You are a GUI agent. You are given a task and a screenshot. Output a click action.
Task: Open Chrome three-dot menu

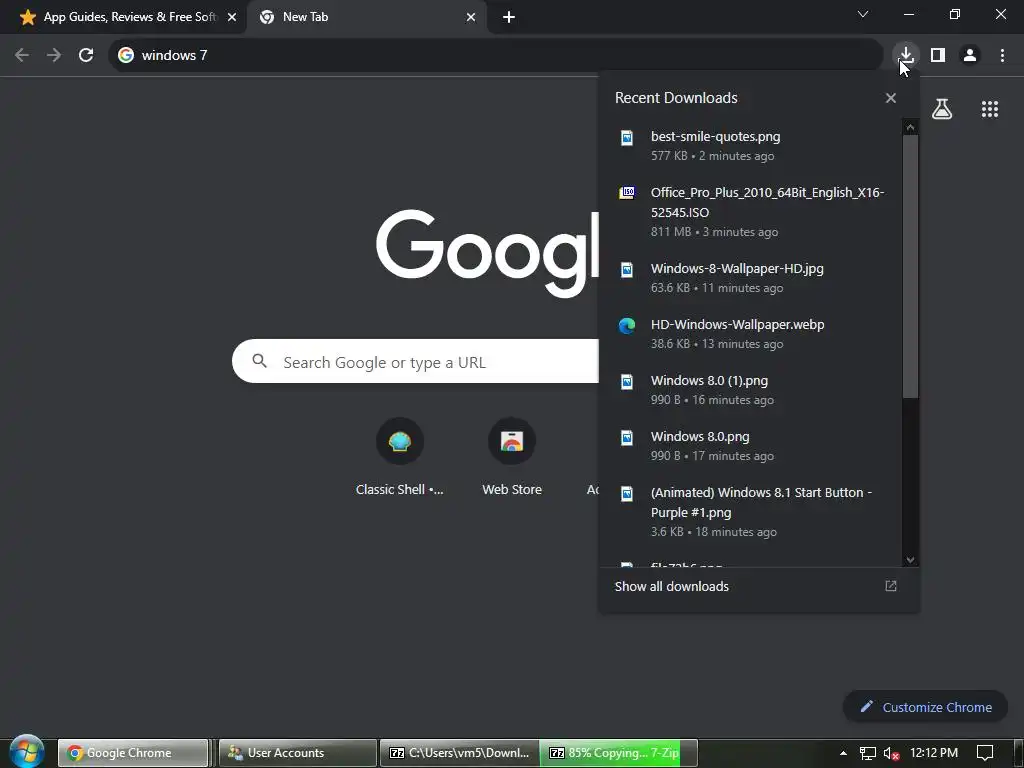point(1002,55)
